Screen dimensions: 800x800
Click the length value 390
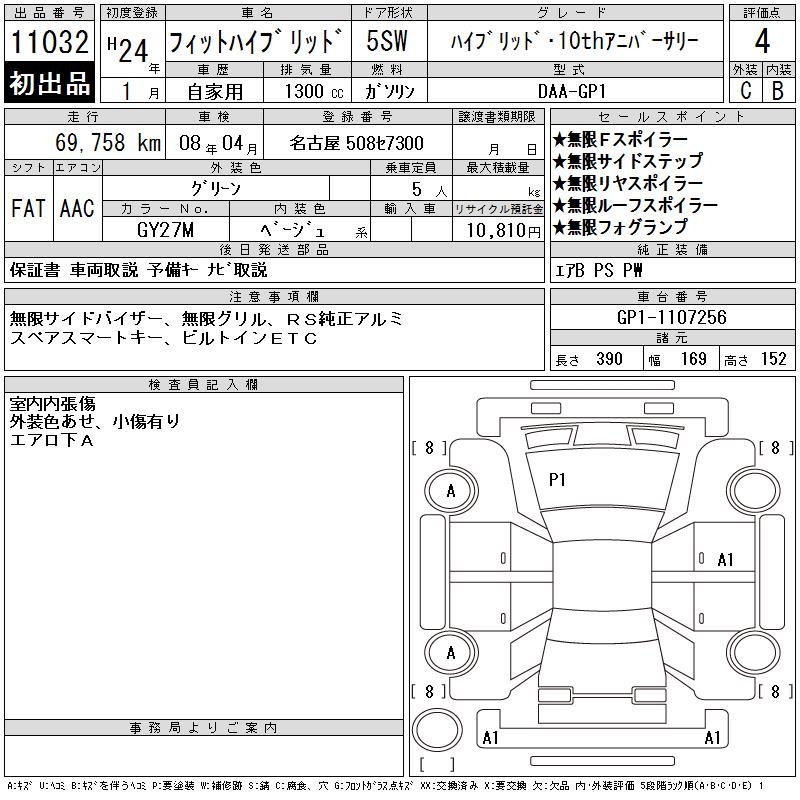609,359
